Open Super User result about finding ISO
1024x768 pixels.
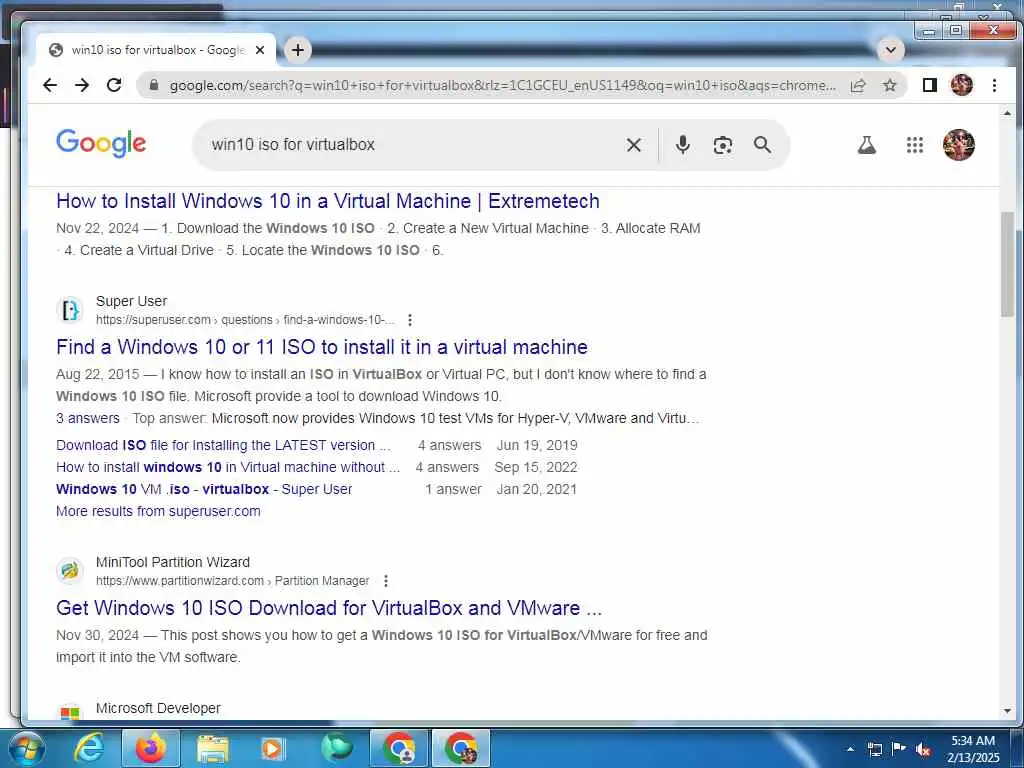(322, 347)
